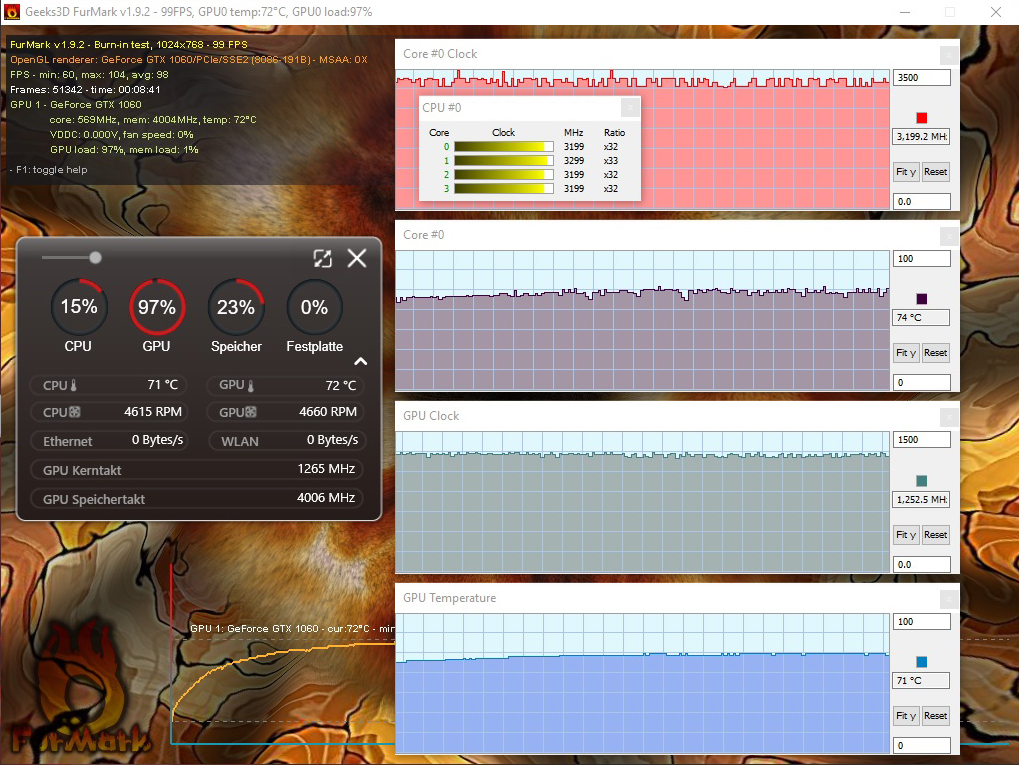Click the 0.0 min field of Core #0 Clock
The image size is (1019, 765).
pyautogui.click(x=922, y=201)
